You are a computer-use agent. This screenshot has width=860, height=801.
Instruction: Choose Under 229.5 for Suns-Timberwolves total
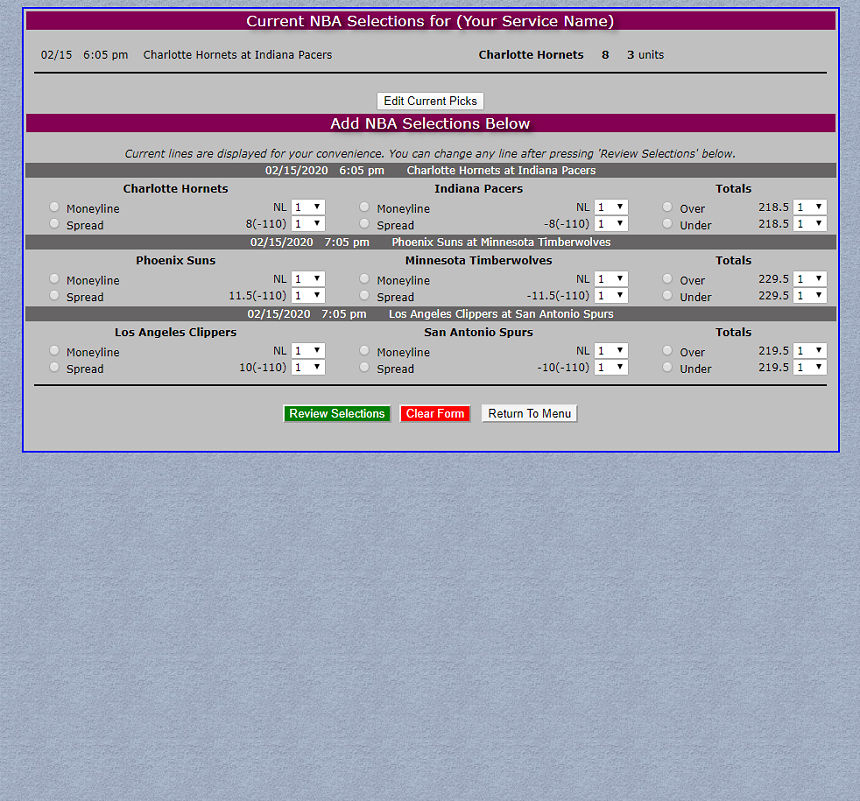pos(667,295)
